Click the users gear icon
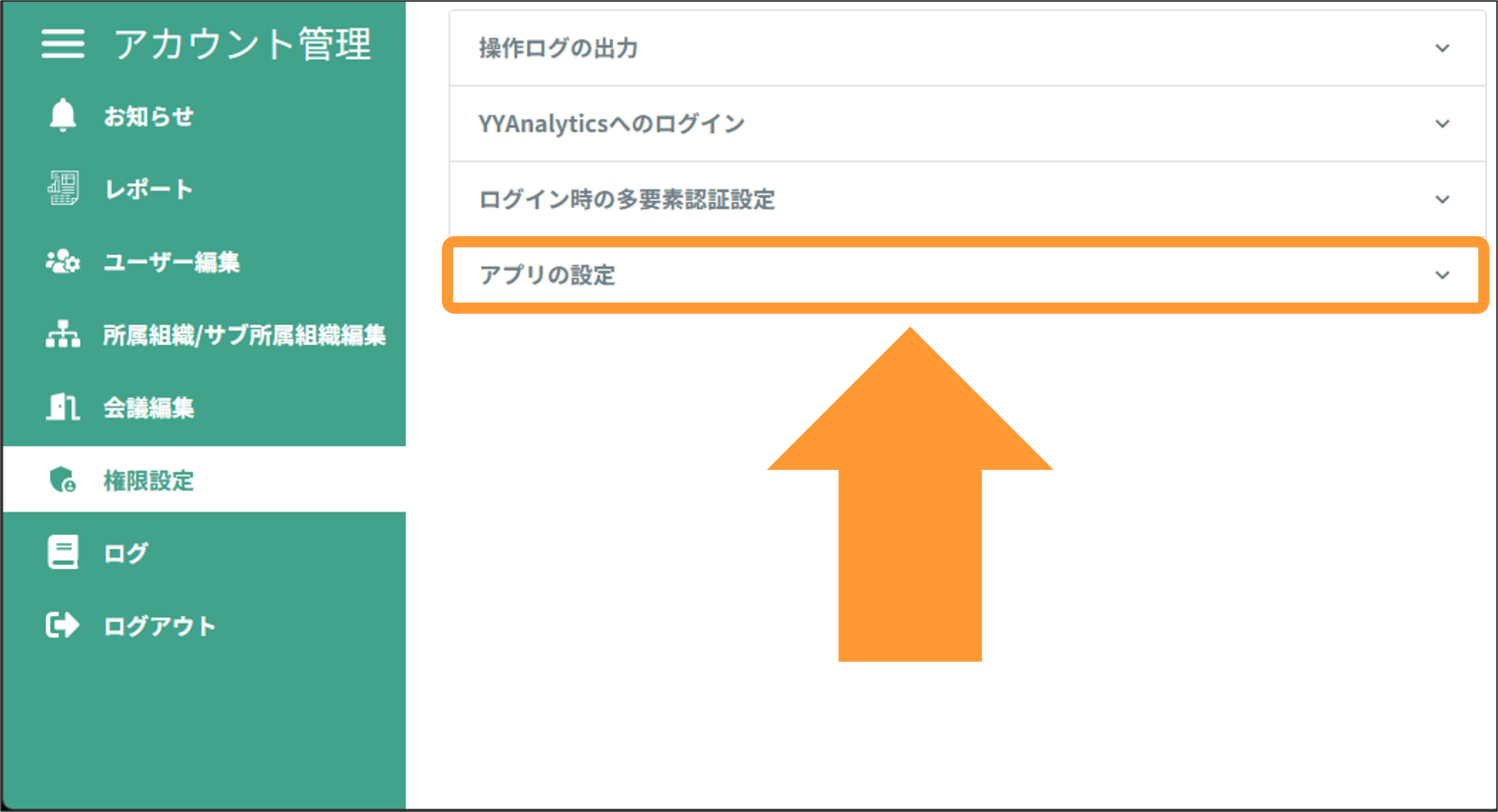 coord(63,262)
